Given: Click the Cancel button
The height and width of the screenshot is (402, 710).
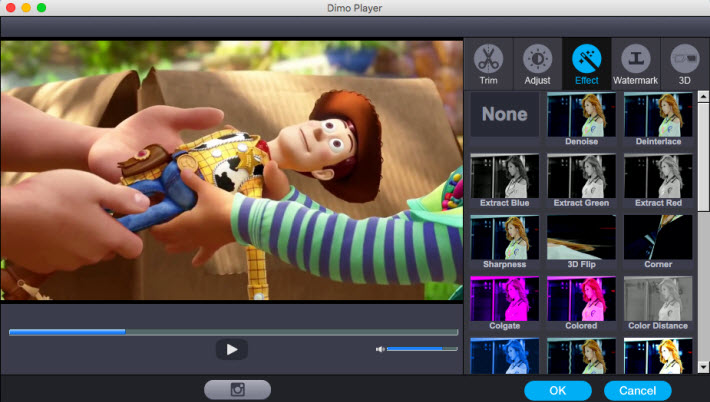Looking at the screenshot, I should pos(637,390).
